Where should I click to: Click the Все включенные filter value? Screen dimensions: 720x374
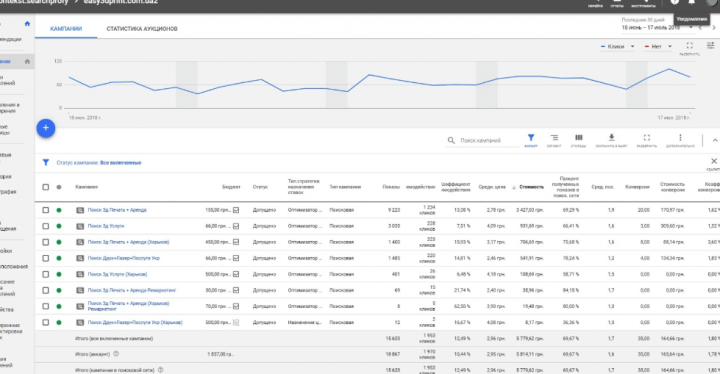coord(121,163)
